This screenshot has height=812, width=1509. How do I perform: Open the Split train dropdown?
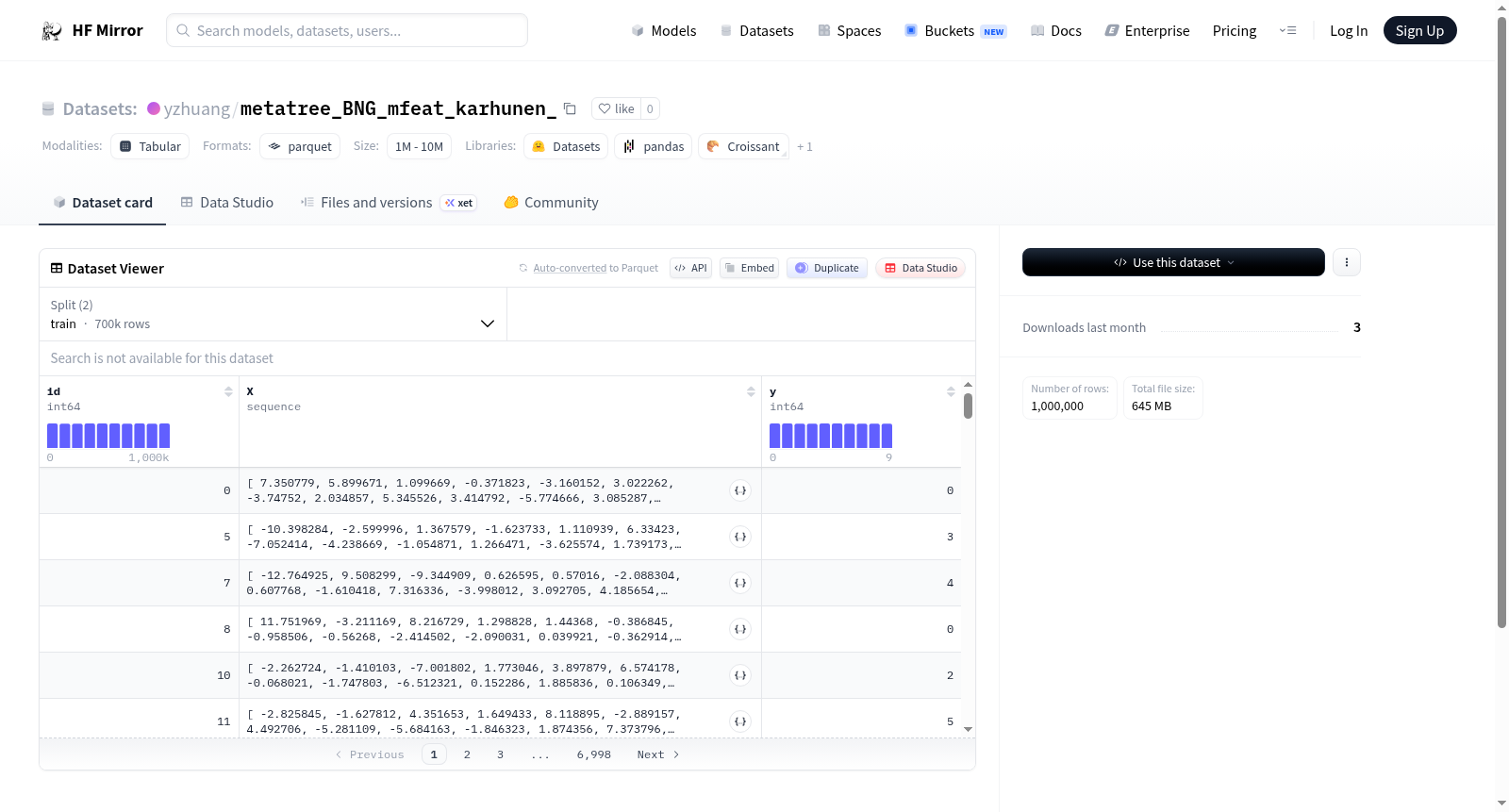(273, 314)
